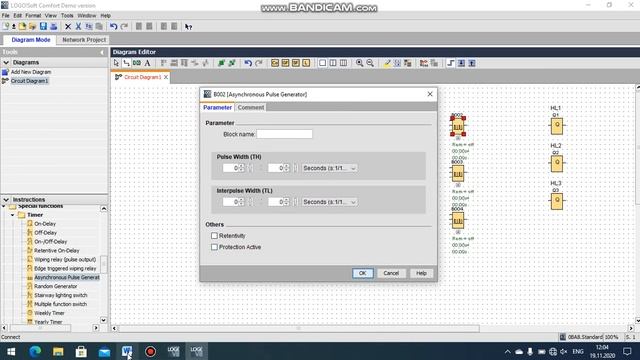Open Interpulse Width time unit dropdown
The height and width of the screenshot is (360, 640).
[329, 202]
